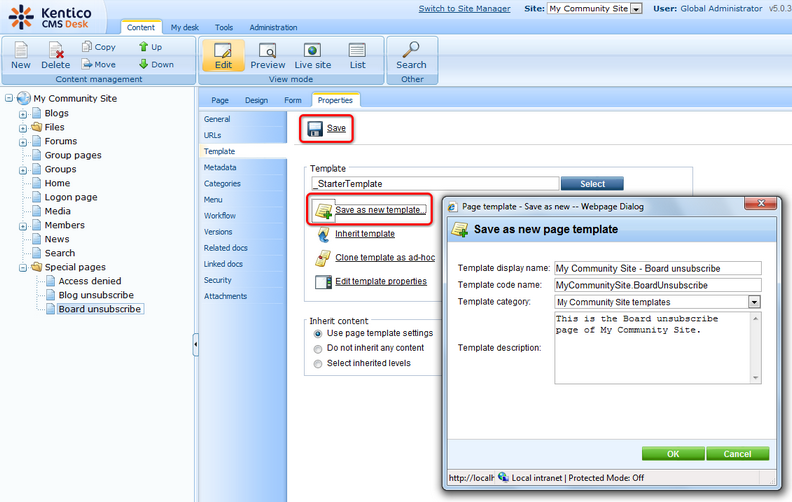The height and width of the screenshot is (502, 792).
Task: Open the My desk tab
Action: (x=184, y=27)
